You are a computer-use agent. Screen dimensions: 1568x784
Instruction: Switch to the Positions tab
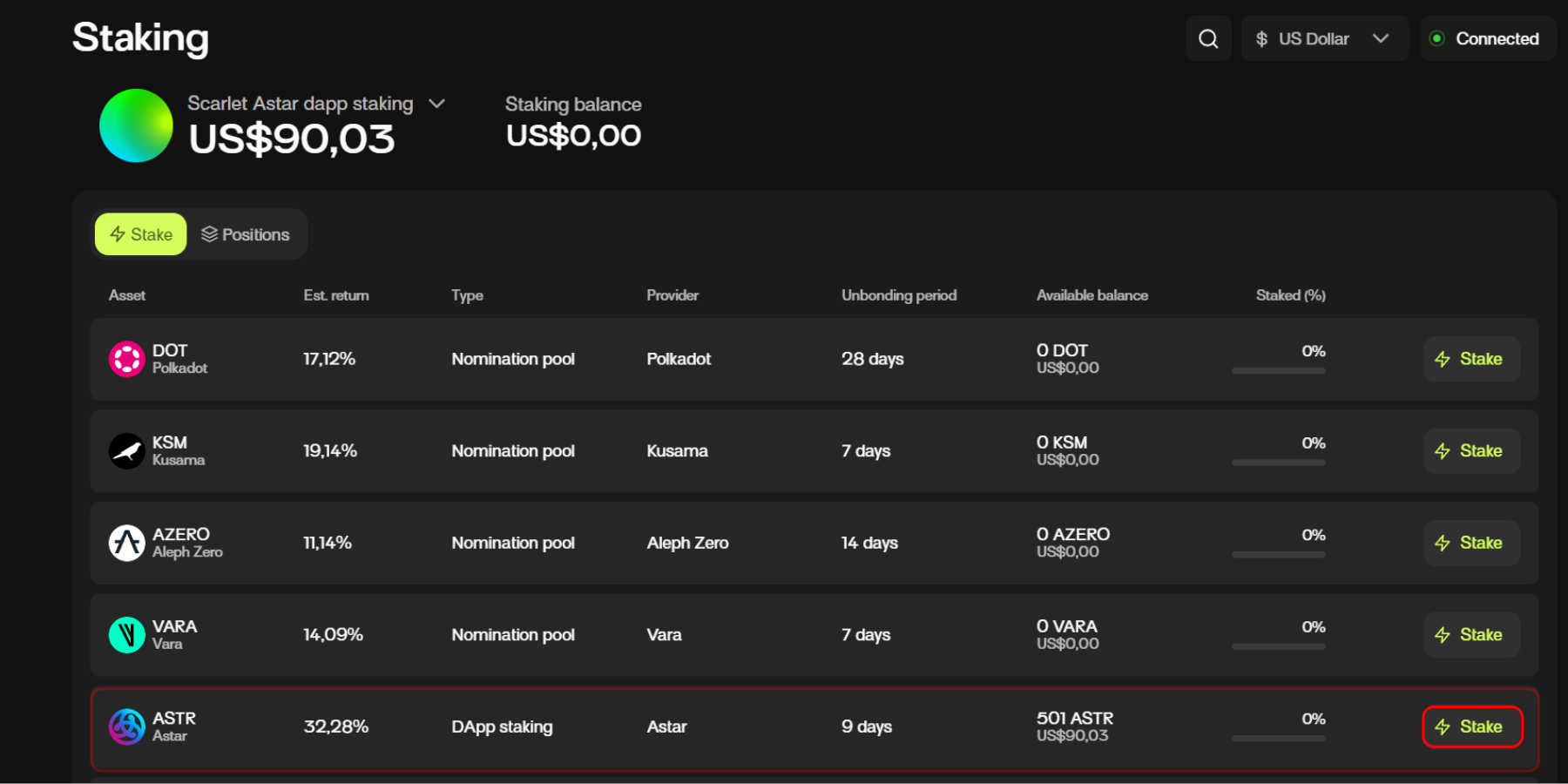(246, 234)
